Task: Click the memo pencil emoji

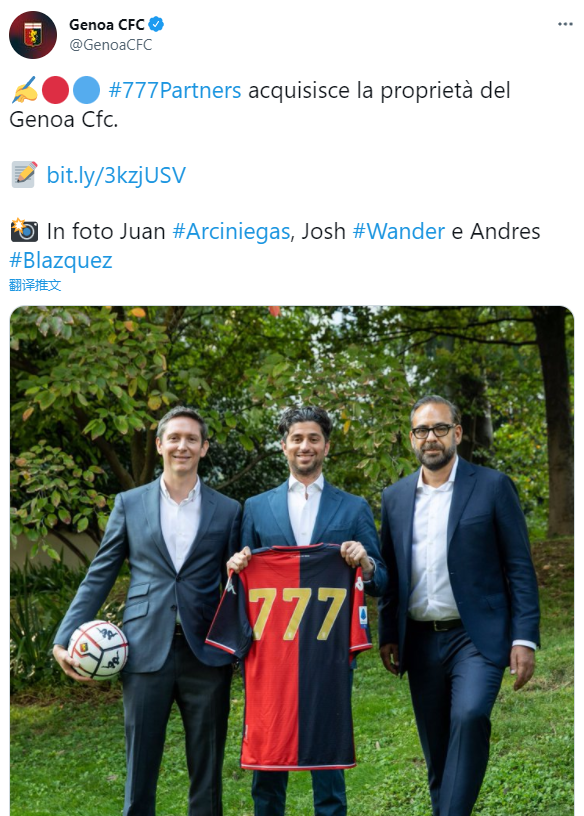Action: coord(24,175)
